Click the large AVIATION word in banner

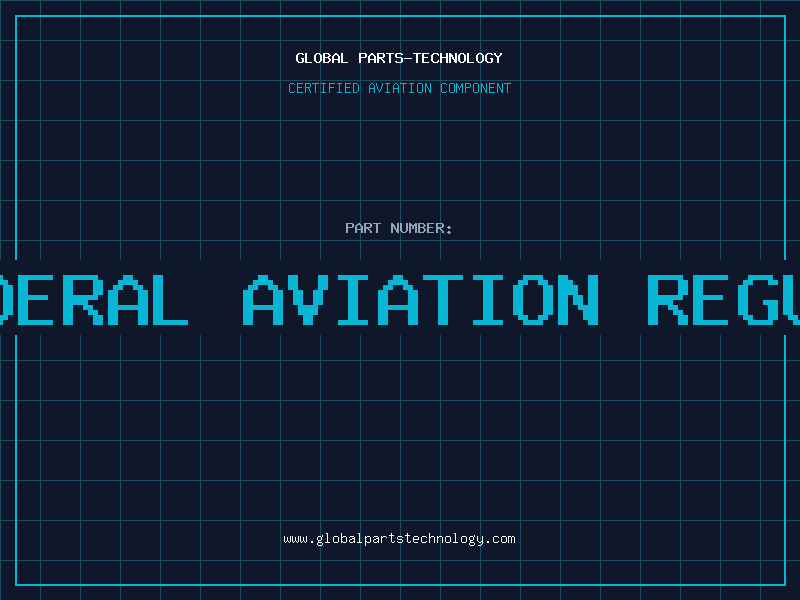pos(420,300)
